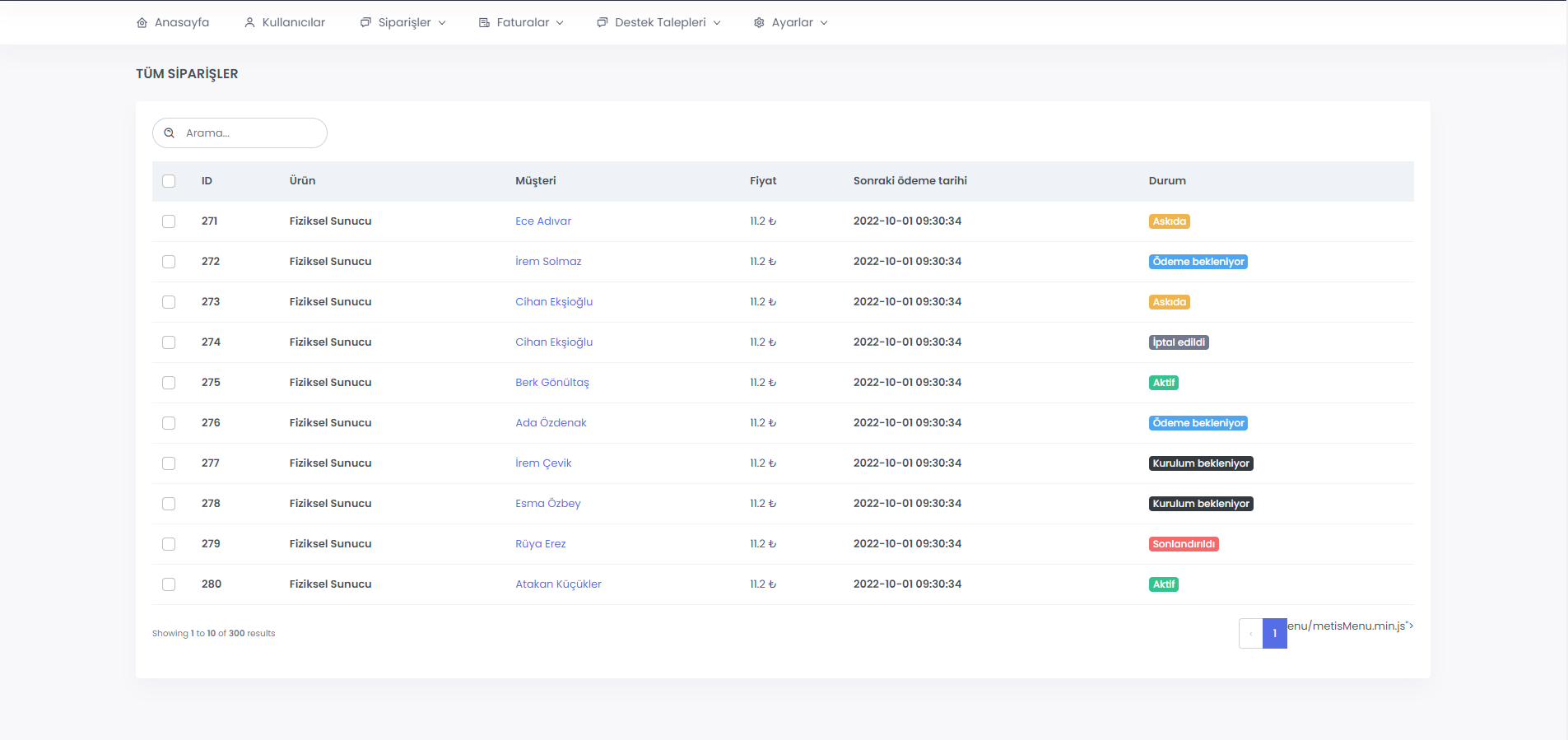
Task: Expand the Siparişler dropdown chevron
Action: pyautogui.click(x=442, y=23)
